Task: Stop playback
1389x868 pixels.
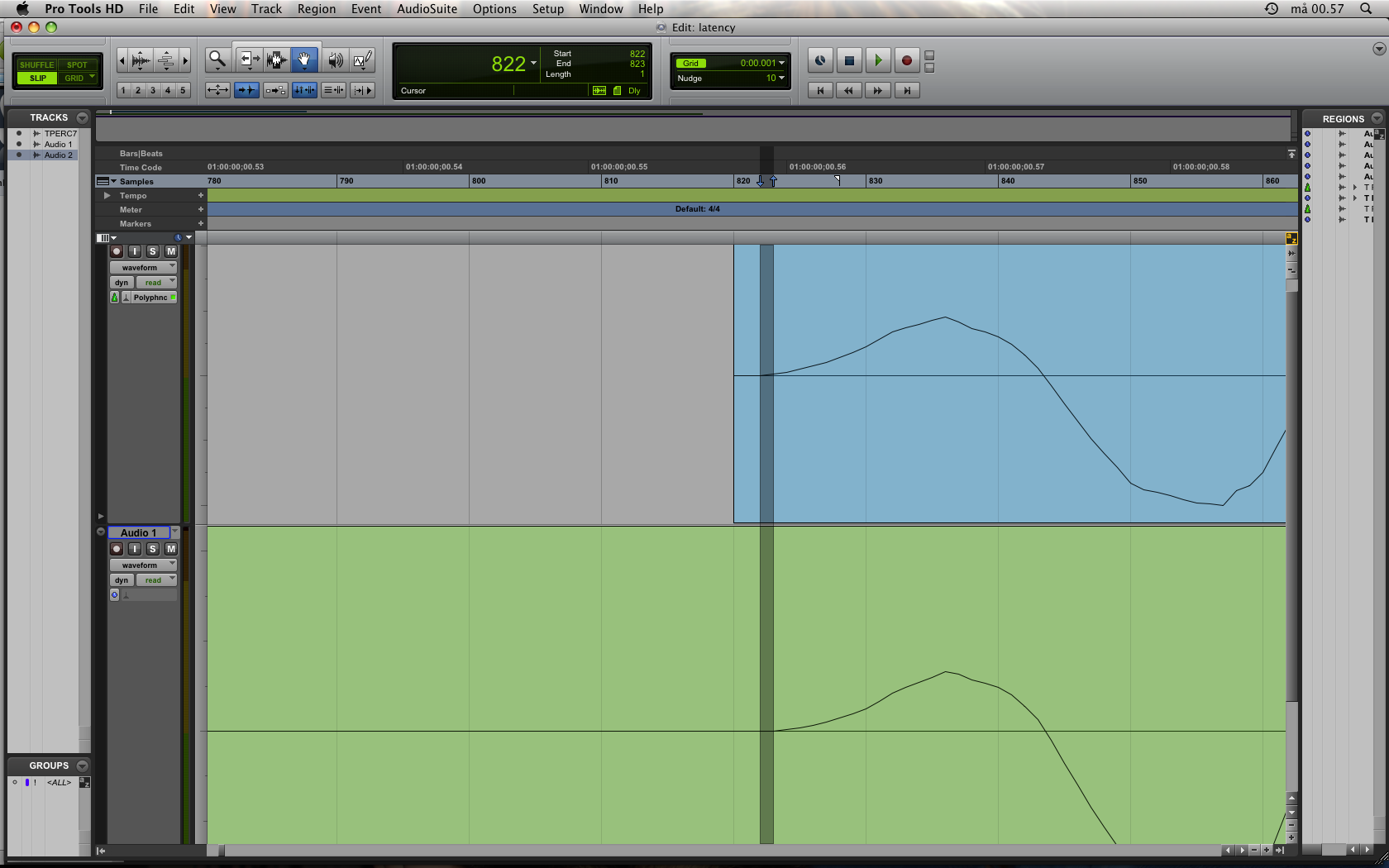Action: [849, 60]
